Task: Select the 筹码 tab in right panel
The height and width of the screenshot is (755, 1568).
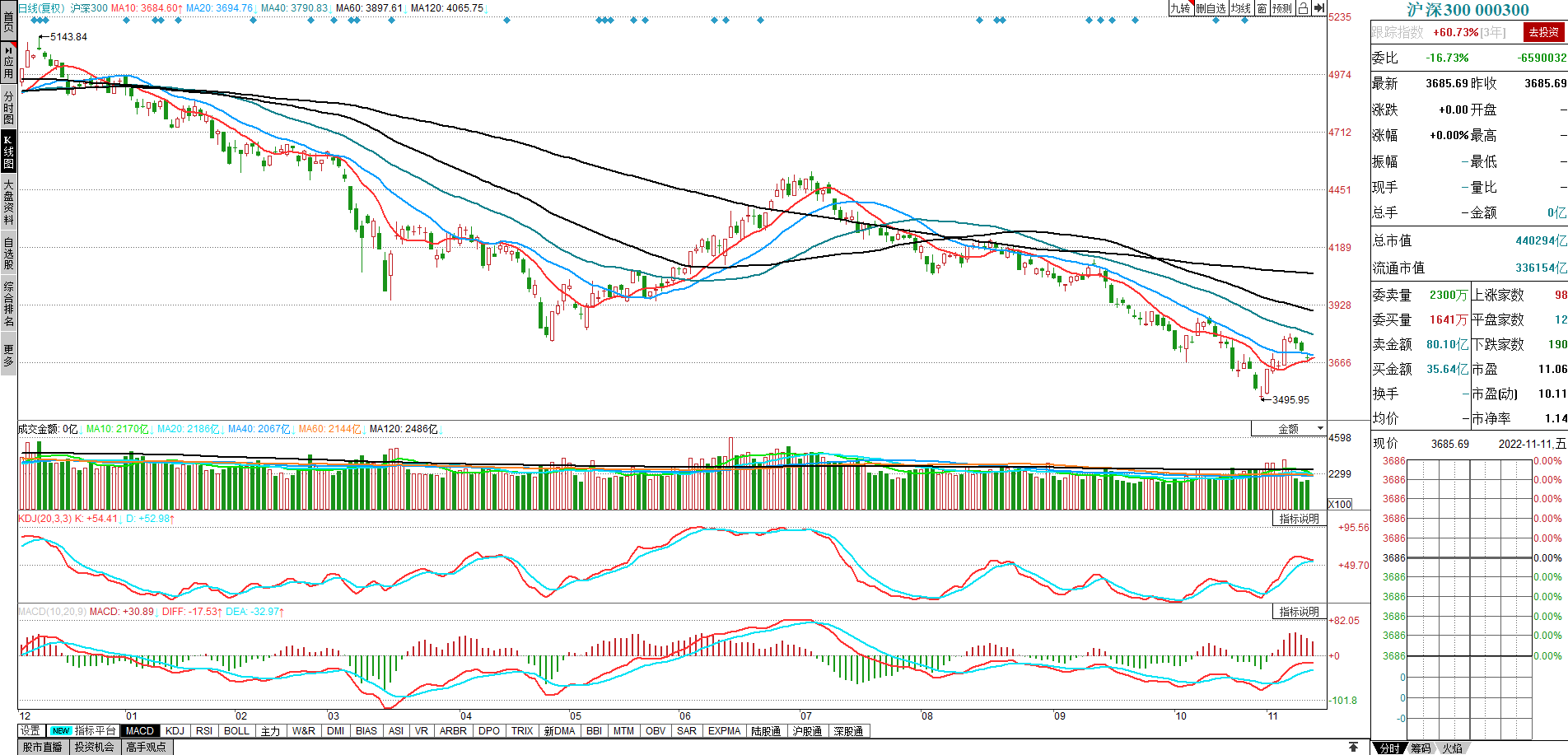Action: [1421, 748]
